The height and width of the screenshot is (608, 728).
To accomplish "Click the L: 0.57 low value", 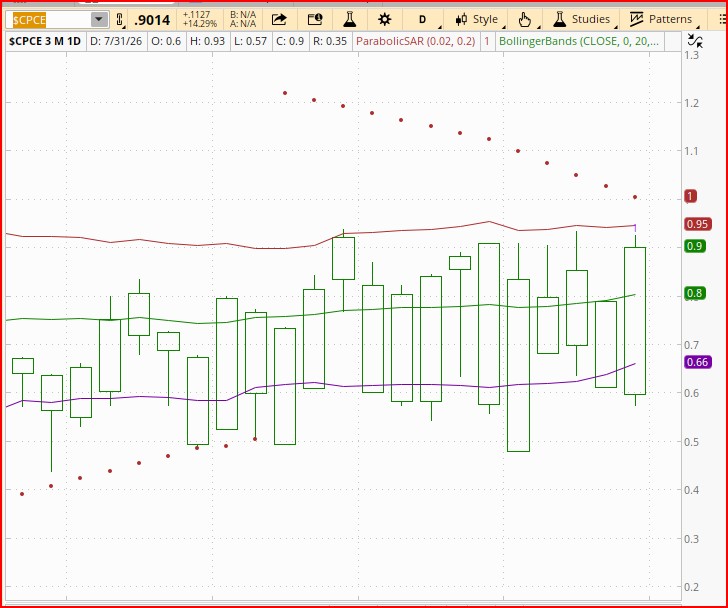I will [x=251, y=41].
